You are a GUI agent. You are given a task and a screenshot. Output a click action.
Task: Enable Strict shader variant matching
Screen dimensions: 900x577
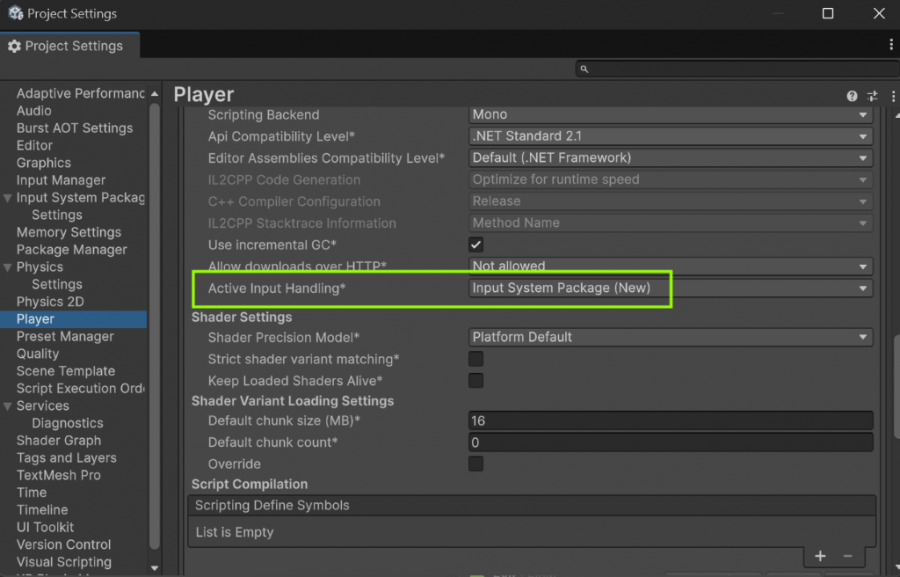476,359
